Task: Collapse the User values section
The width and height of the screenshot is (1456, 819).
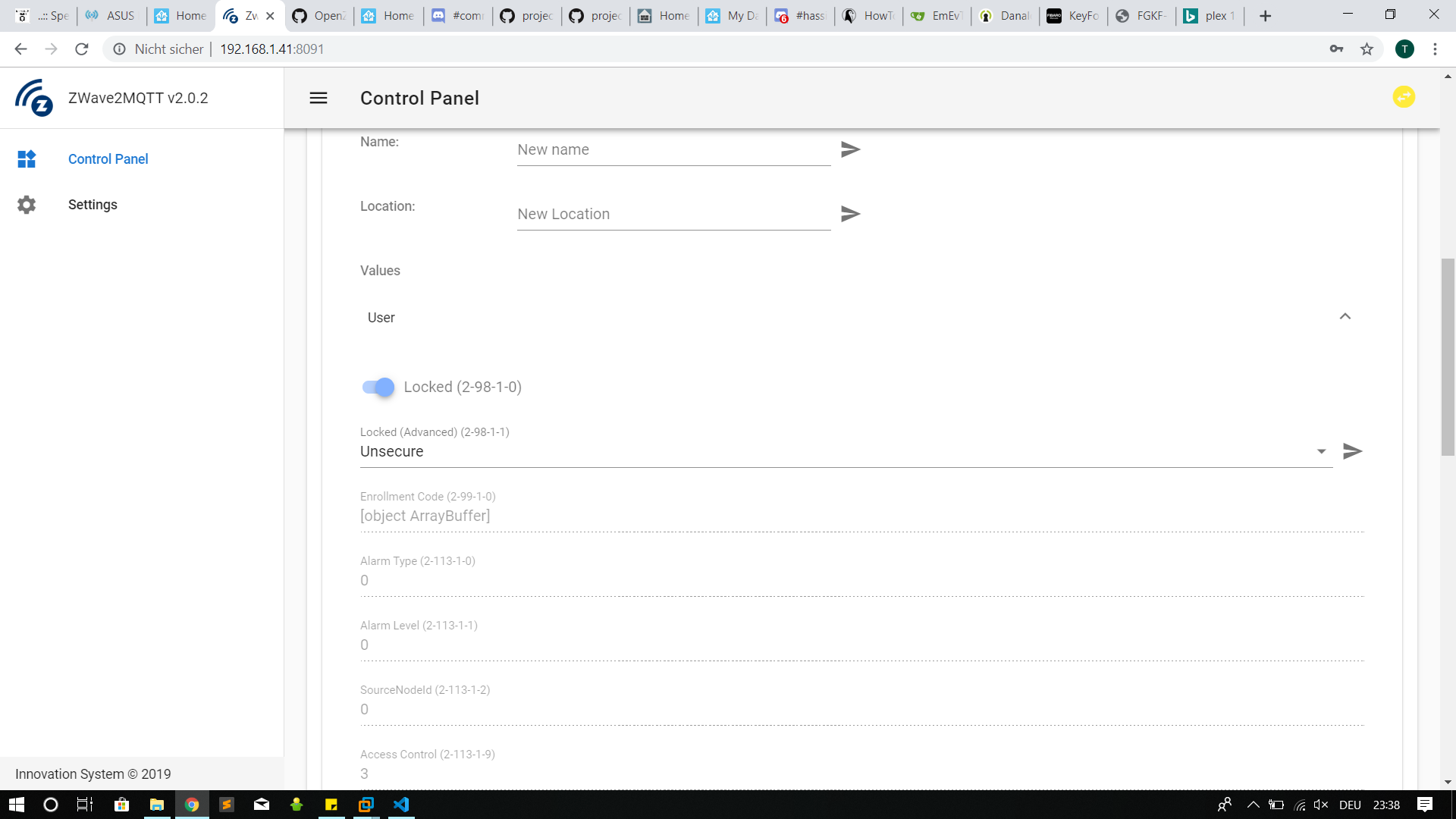Action: click(x=1345, y=317)
